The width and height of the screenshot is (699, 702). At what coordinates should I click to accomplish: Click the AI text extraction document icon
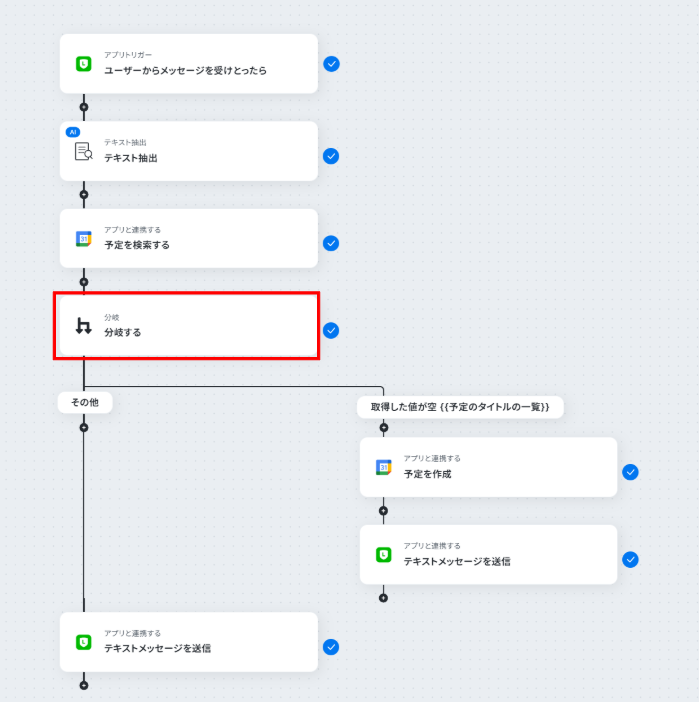83,151
